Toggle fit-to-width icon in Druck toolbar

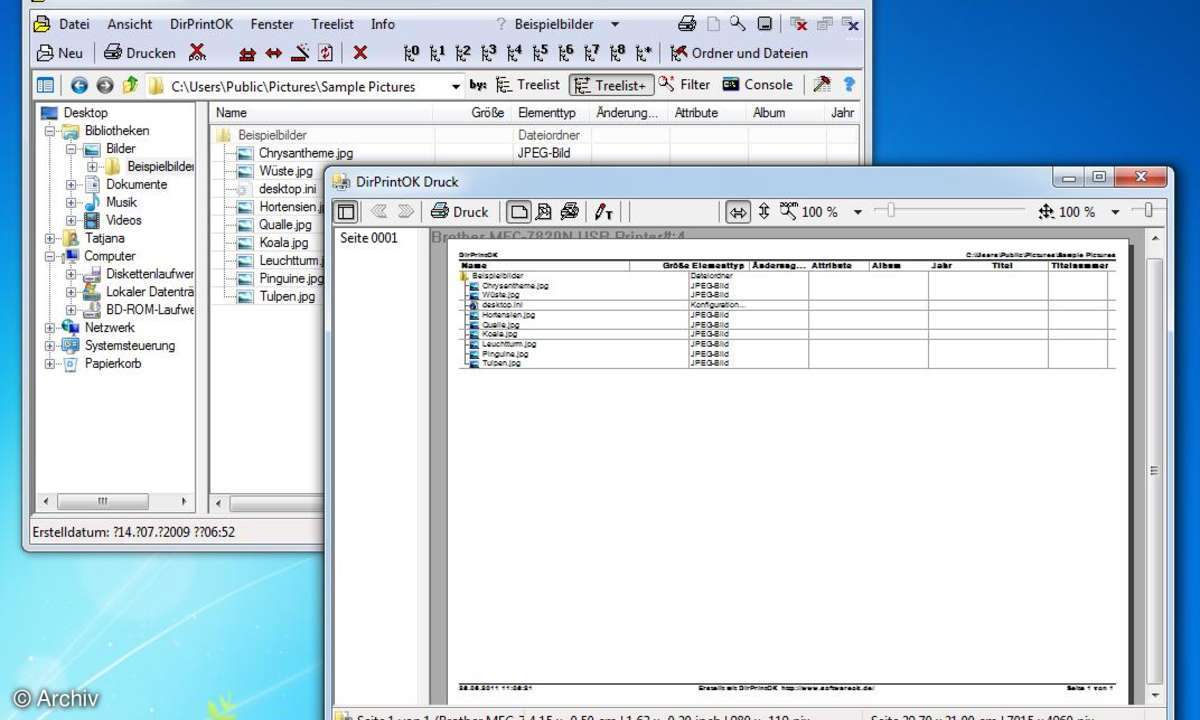pos(738,211)
